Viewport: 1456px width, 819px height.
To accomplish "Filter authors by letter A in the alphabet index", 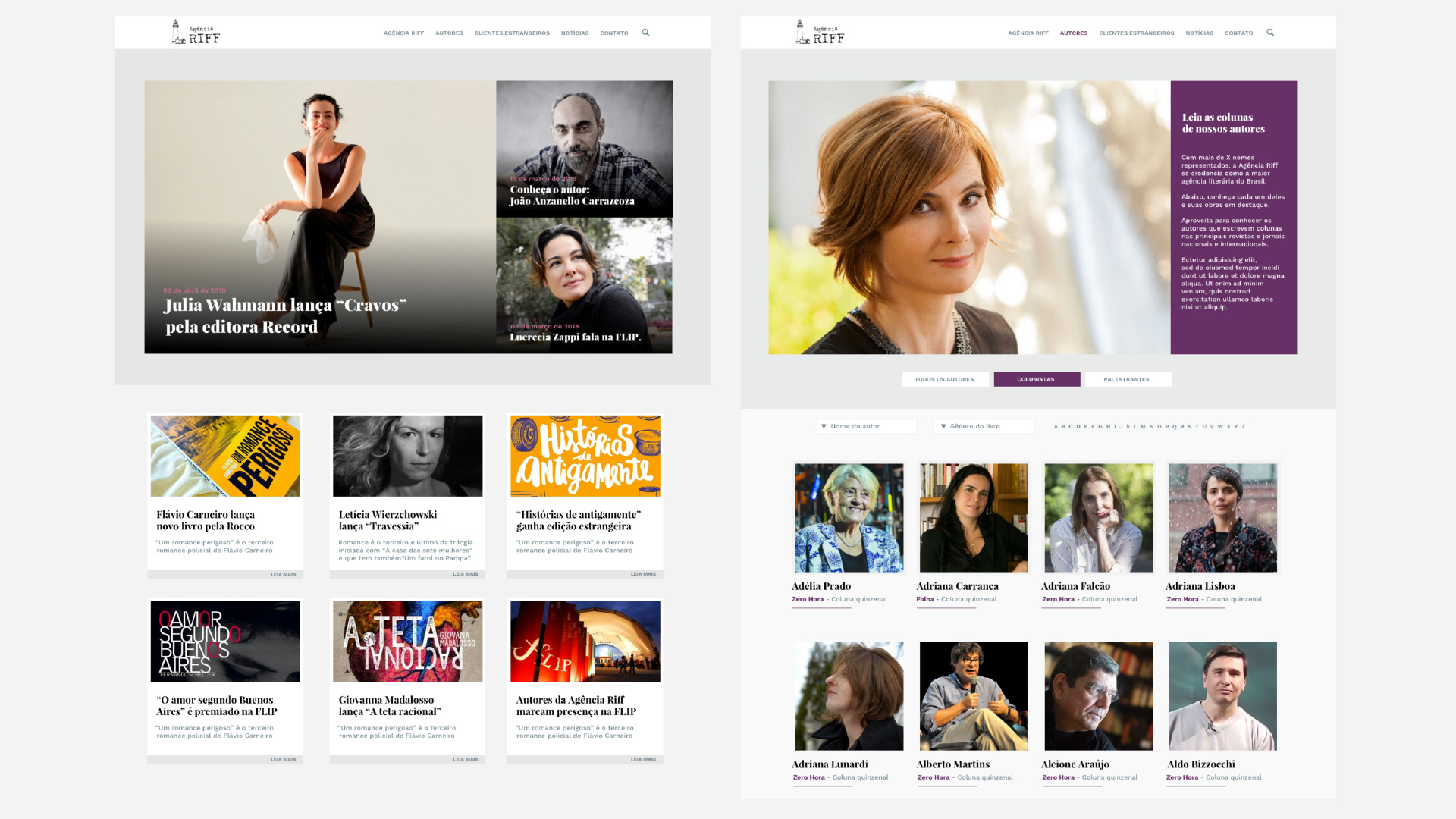I will (x=1055, y=427).
